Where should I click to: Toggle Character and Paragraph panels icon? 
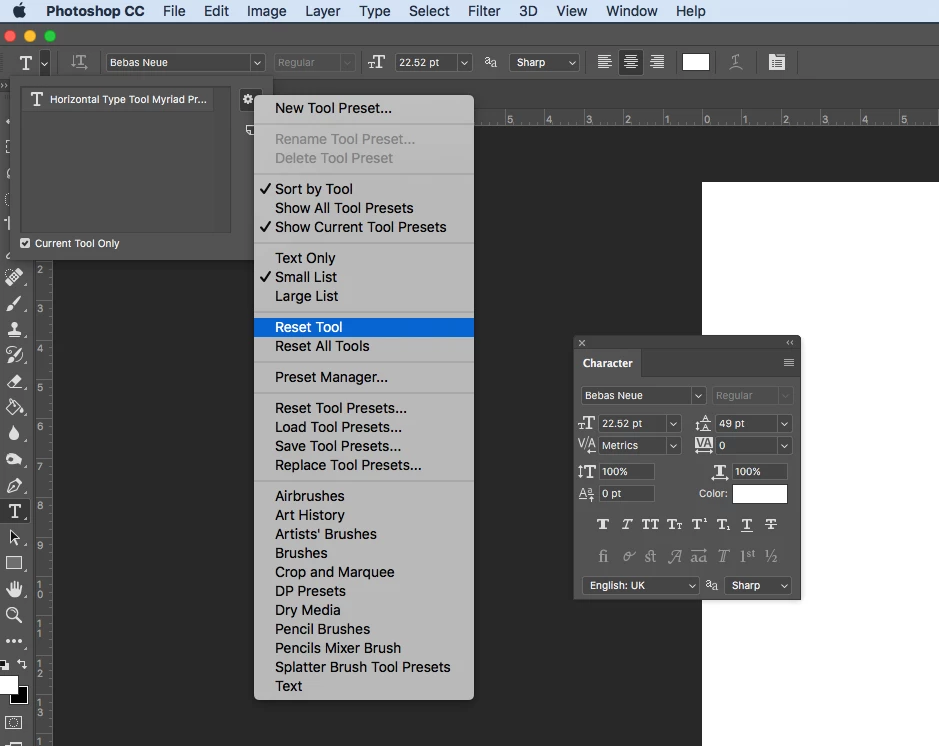777,62
